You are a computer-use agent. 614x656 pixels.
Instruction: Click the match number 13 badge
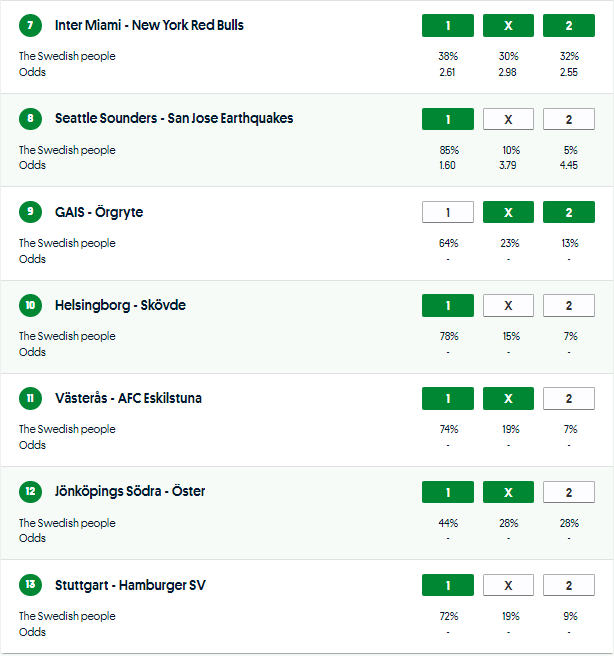point(31,585)
